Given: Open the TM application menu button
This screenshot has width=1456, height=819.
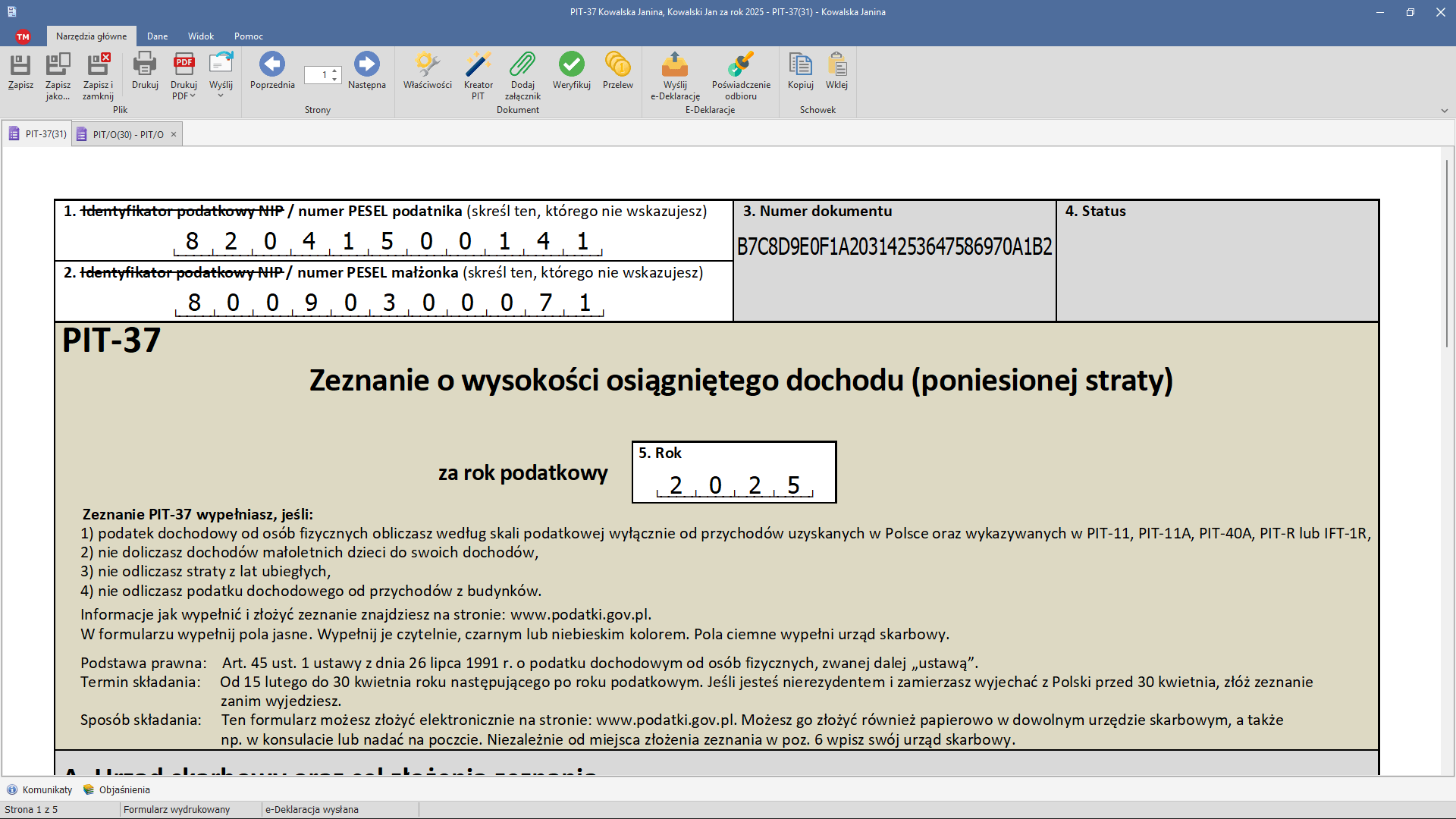Looking at the screenshot, I should pos(23,36).
